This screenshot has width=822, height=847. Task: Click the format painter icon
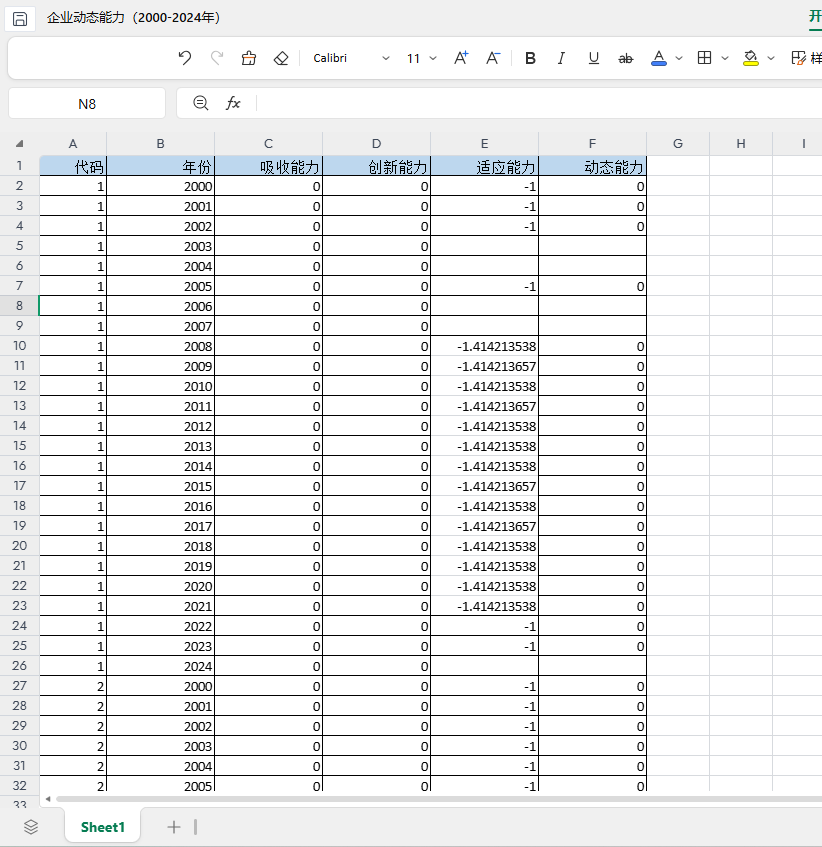tap(249, 58)
